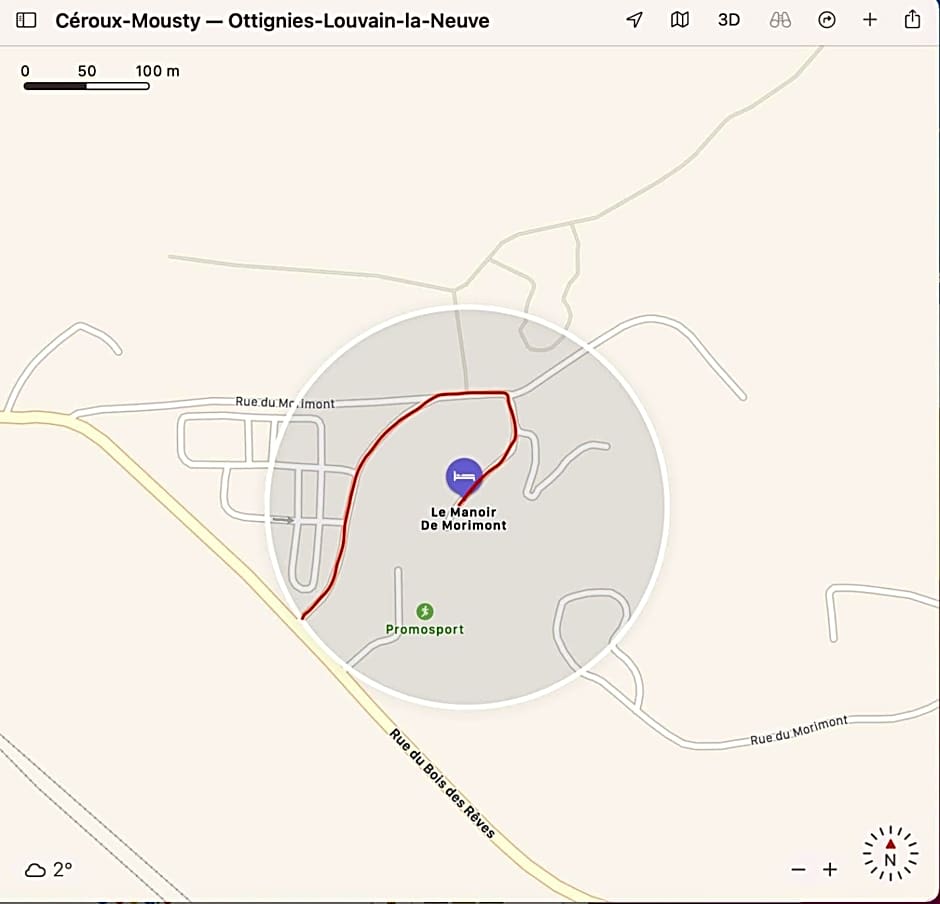Viewport: 940px width, 904px height.
Task: Toggle the sidebar panel
Action: click(x=26, y=20)
